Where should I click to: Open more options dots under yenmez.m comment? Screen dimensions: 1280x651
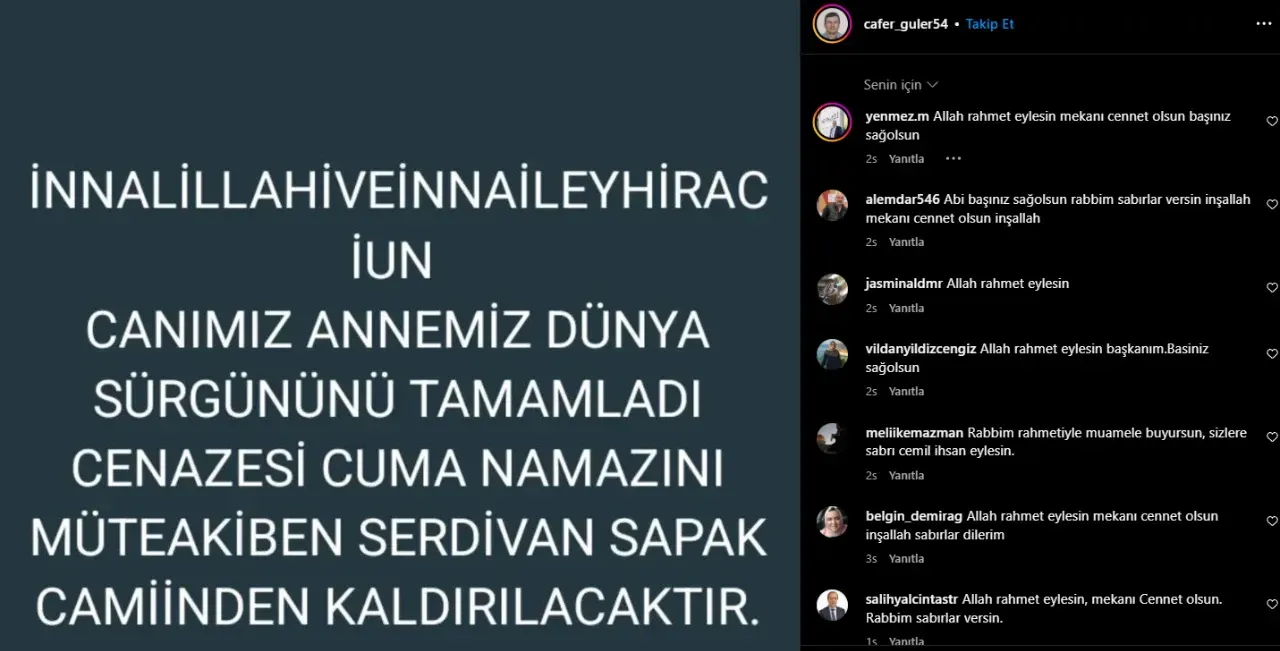[x=953, y=159]
